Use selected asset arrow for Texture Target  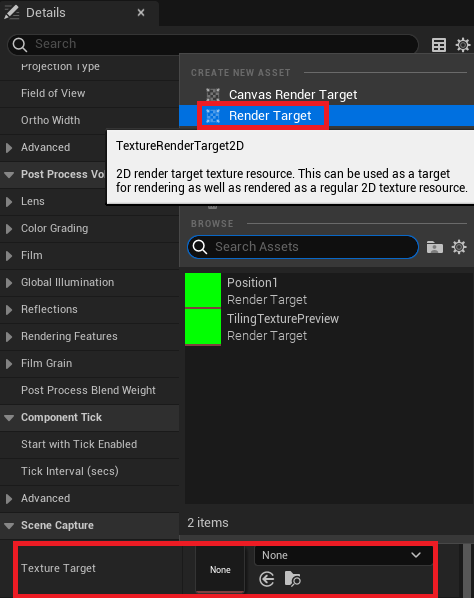[267, 579]
